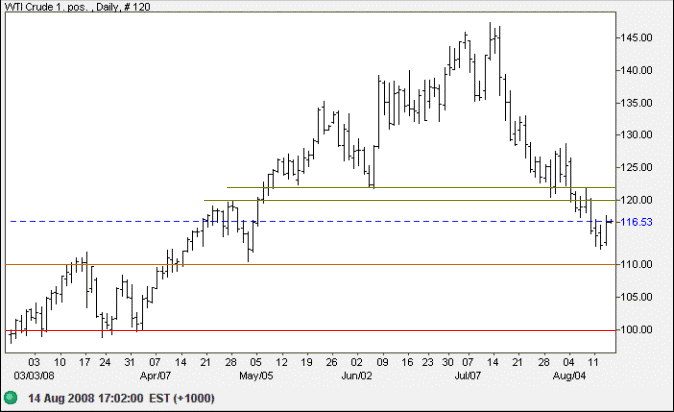Select the upper olive horizontal line near 122

tap(421, 188)
